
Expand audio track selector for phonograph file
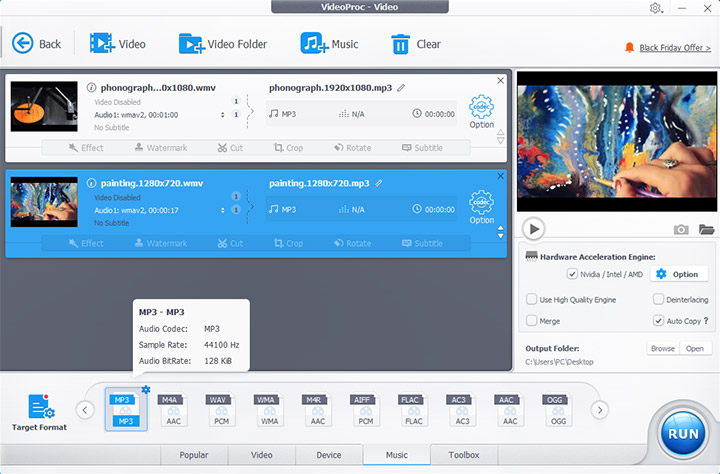(x=223, y=115)
